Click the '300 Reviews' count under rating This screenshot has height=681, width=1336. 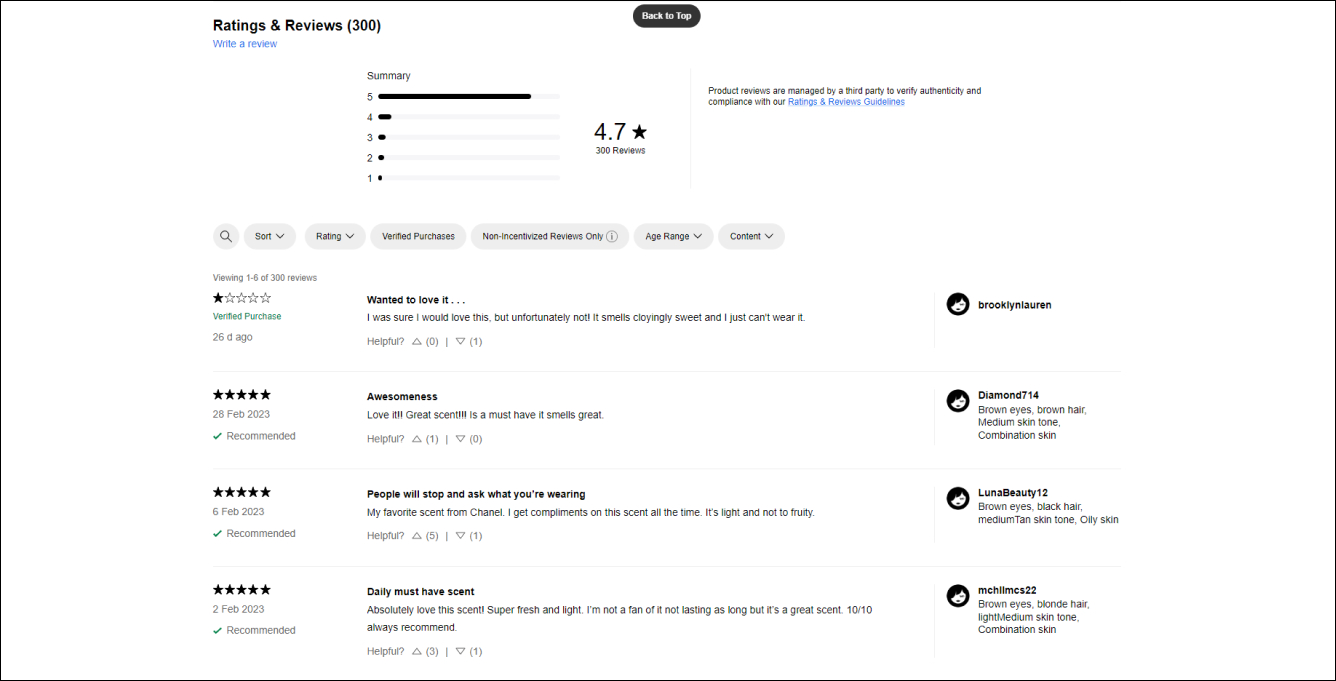pyautogui.click(x=621, y=151)
